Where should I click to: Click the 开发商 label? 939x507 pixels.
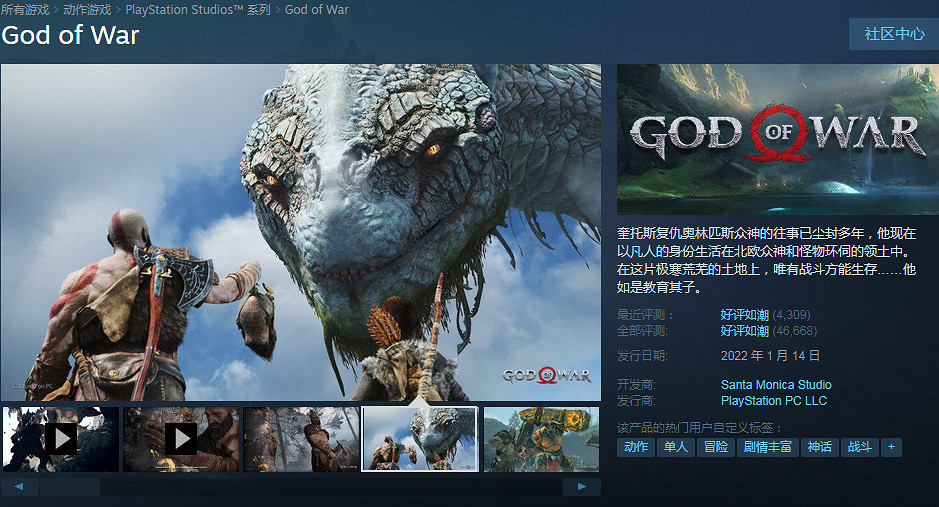637,385
